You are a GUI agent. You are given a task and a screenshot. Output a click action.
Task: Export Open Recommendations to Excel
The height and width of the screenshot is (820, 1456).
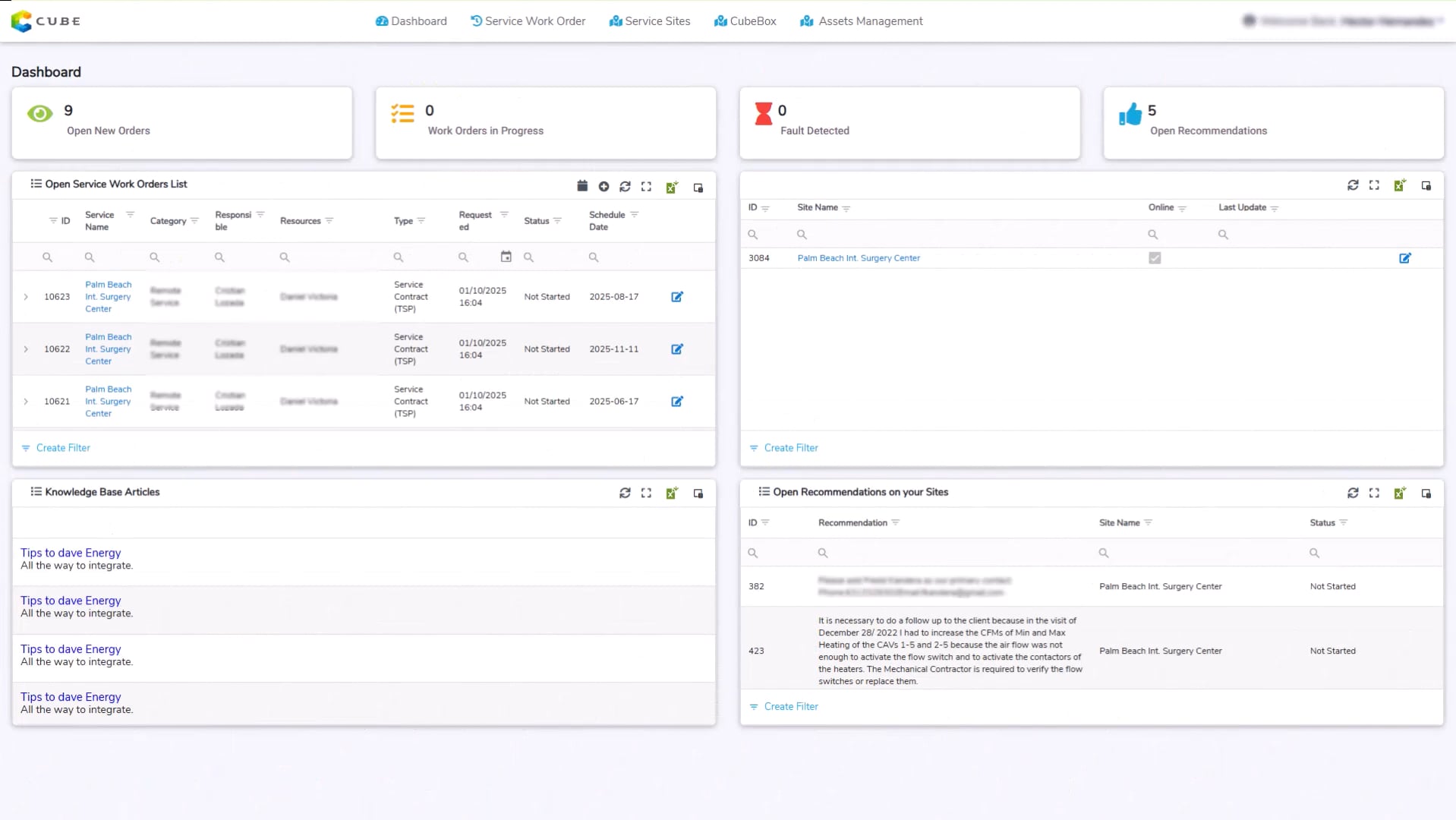click(1400, 493)
